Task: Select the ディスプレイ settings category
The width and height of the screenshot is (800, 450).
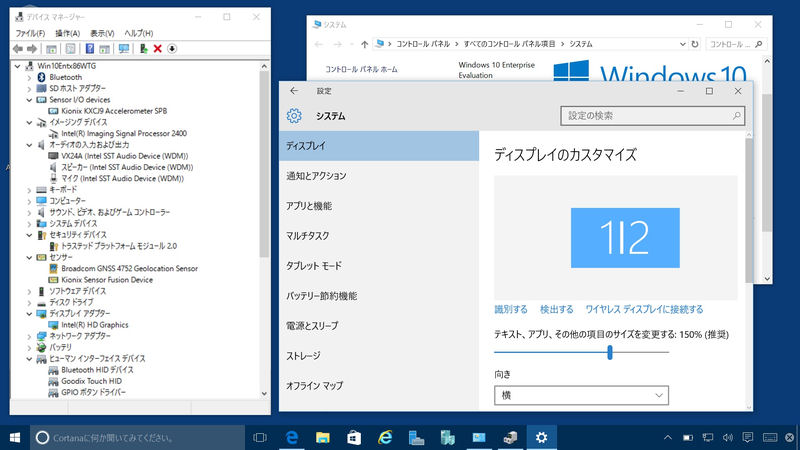Action: [x=379, y=146]
